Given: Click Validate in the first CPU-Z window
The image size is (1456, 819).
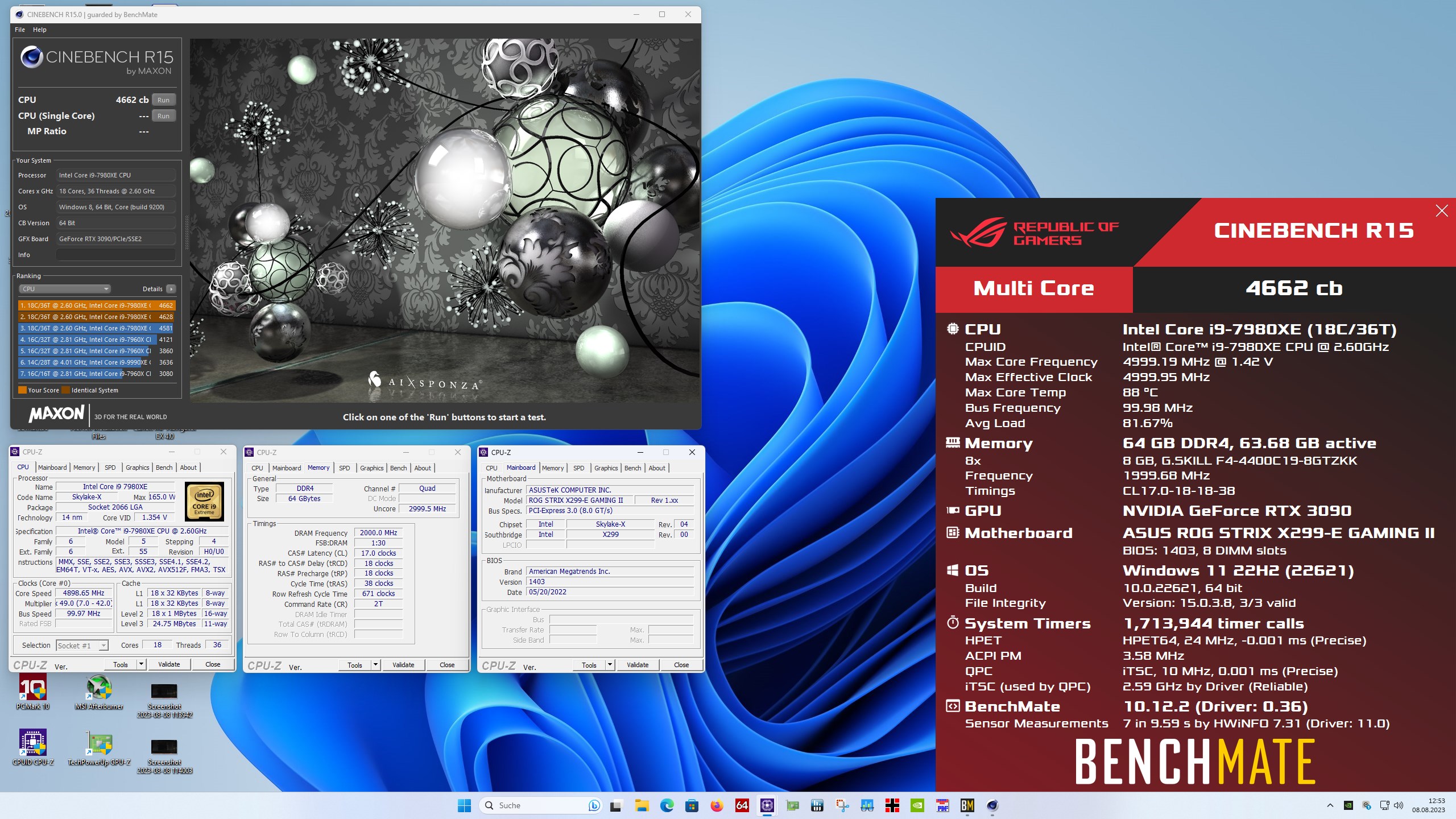Looking at the screenshot, I should coord(169,664).
